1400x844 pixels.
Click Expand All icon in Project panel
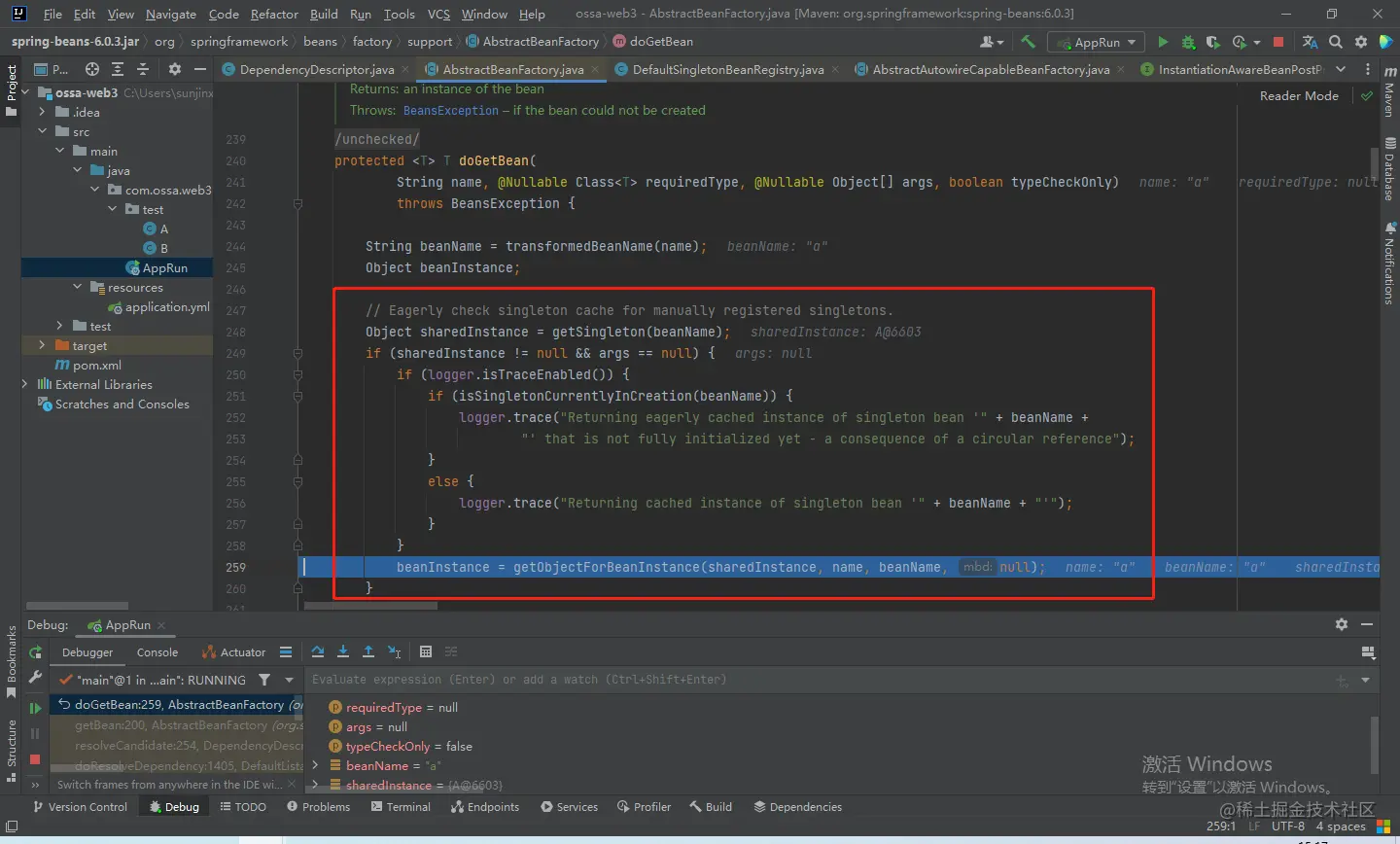click(x=118, y=69)
